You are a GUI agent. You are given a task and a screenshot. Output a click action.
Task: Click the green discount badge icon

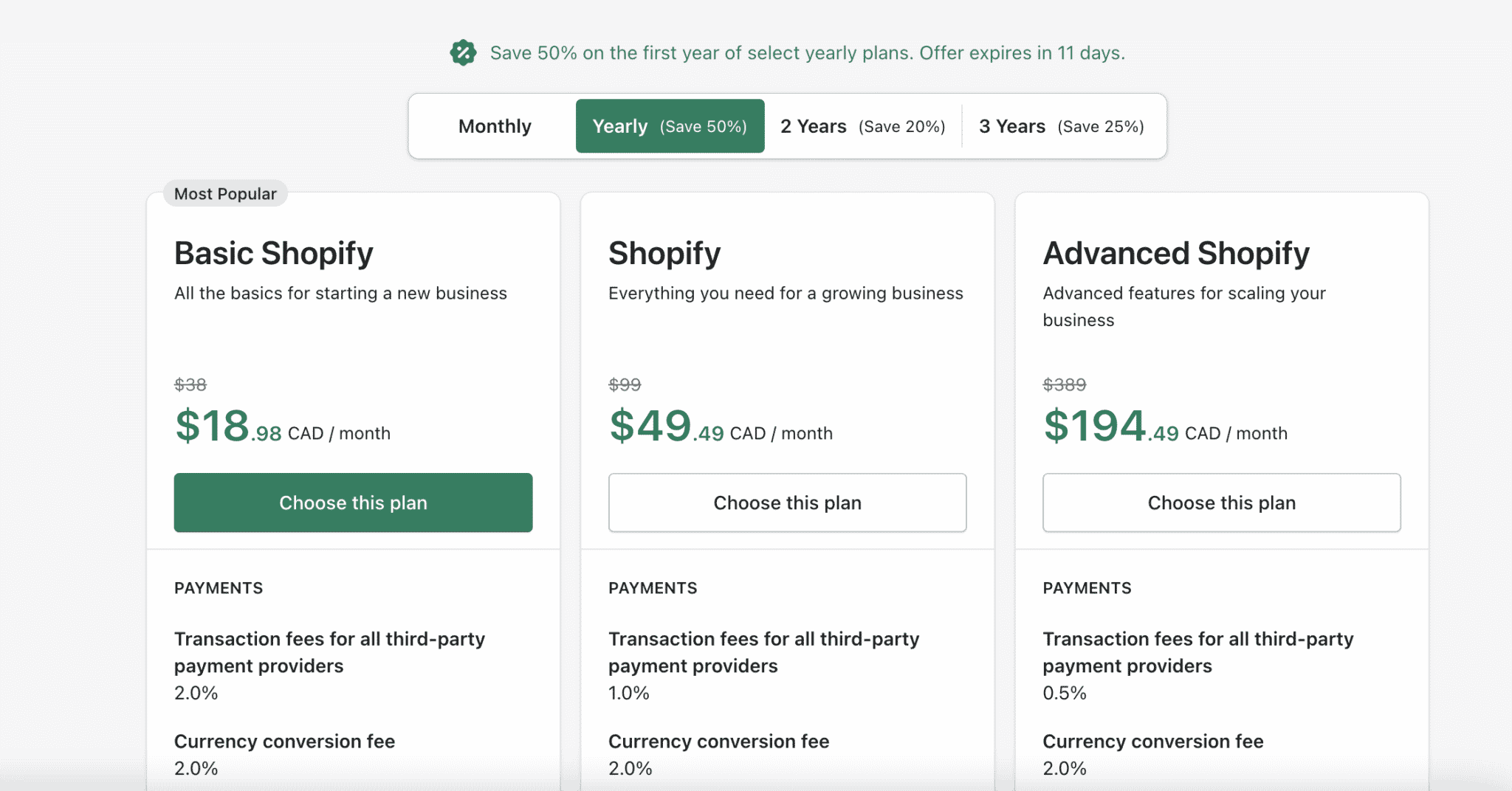pos(463,52)
